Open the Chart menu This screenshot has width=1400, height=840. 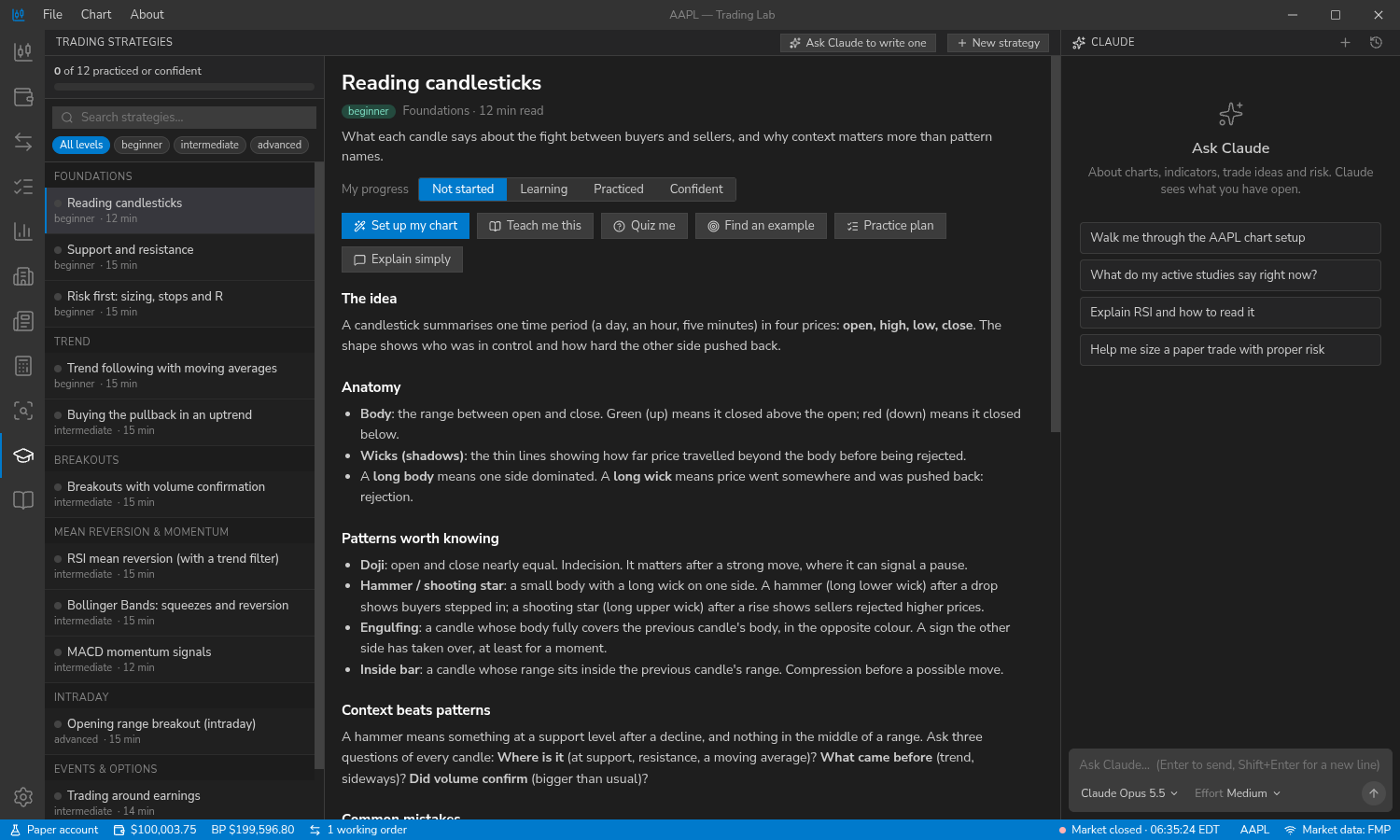[96, 14]
